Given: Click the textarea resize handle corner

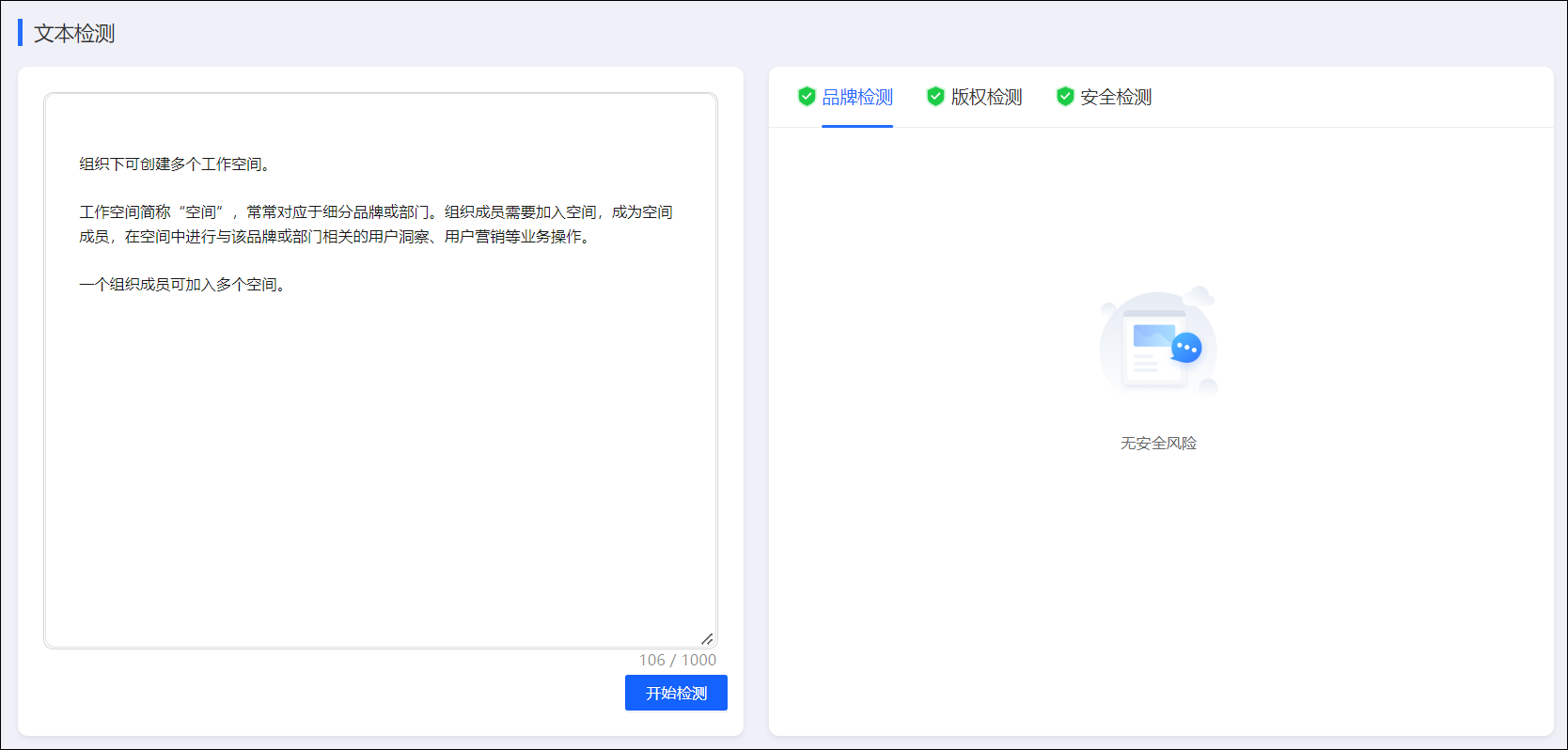Looking at the screenshot, I should 707,638.
